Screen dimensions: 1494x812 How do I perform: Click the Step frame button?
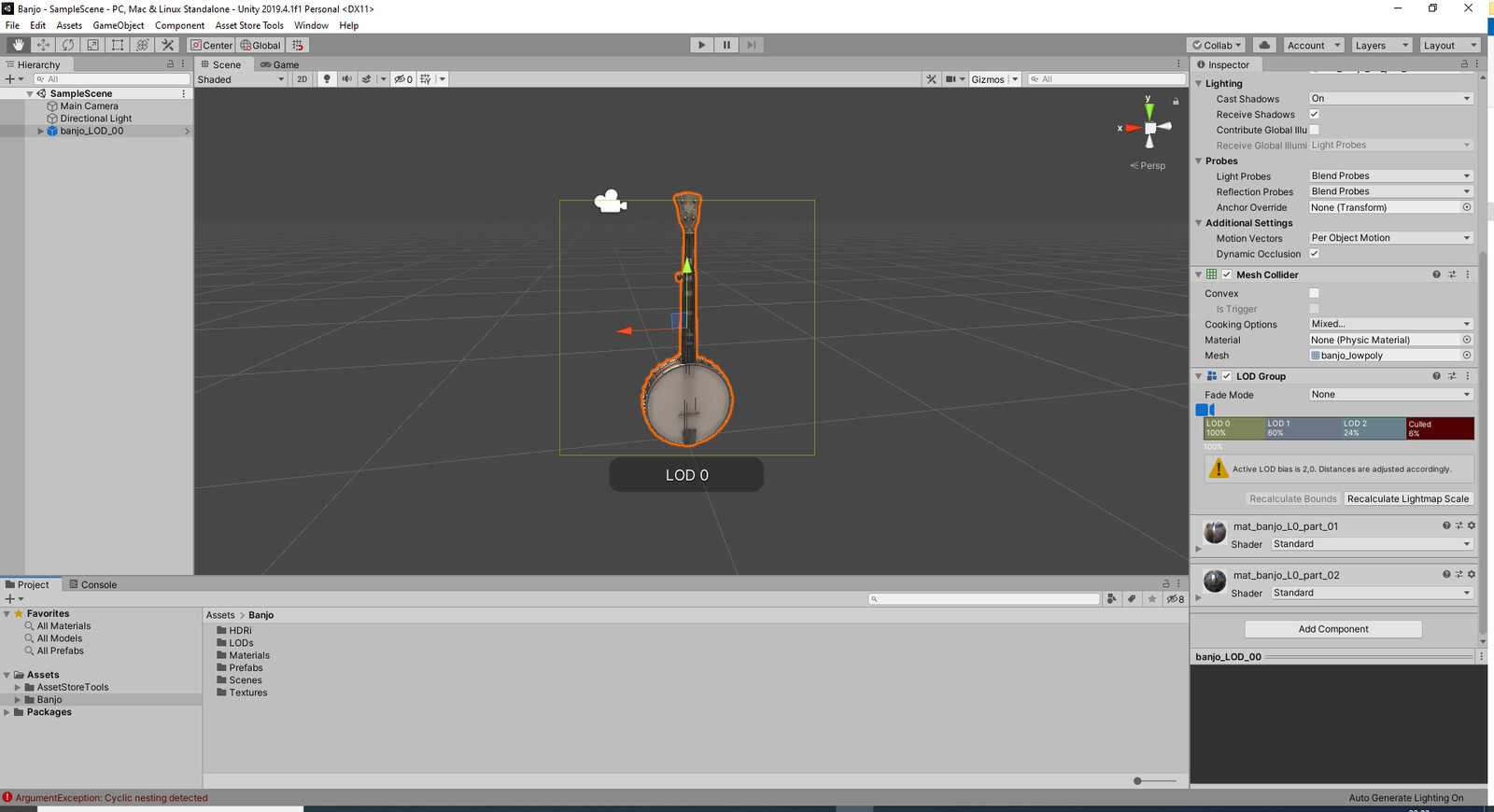pos(752,45)
